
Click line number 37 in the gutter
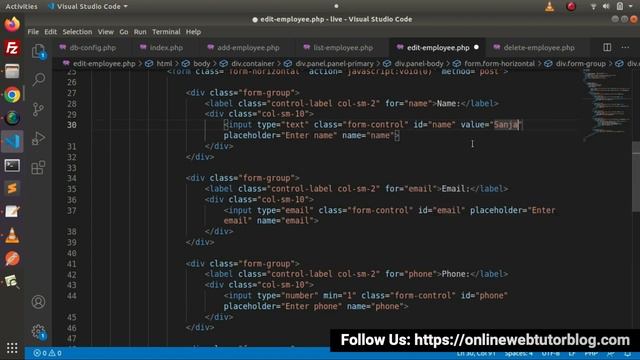72,211
